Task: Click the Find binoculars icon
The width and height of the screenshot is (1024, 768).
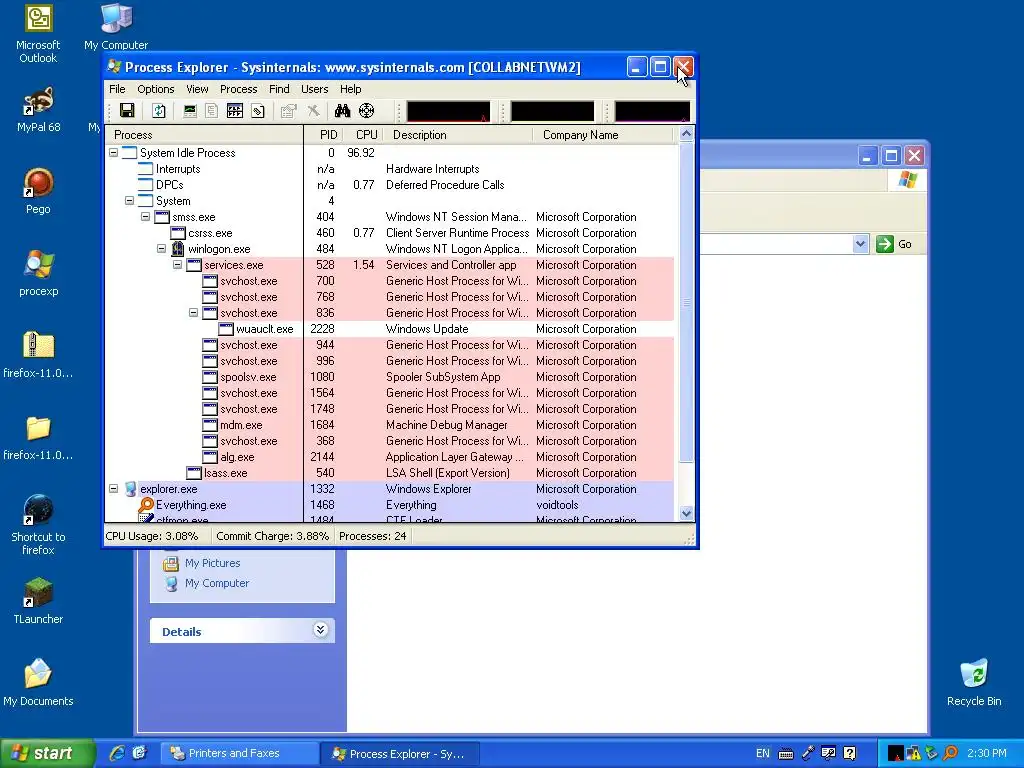Action: (x=342, y=110)
